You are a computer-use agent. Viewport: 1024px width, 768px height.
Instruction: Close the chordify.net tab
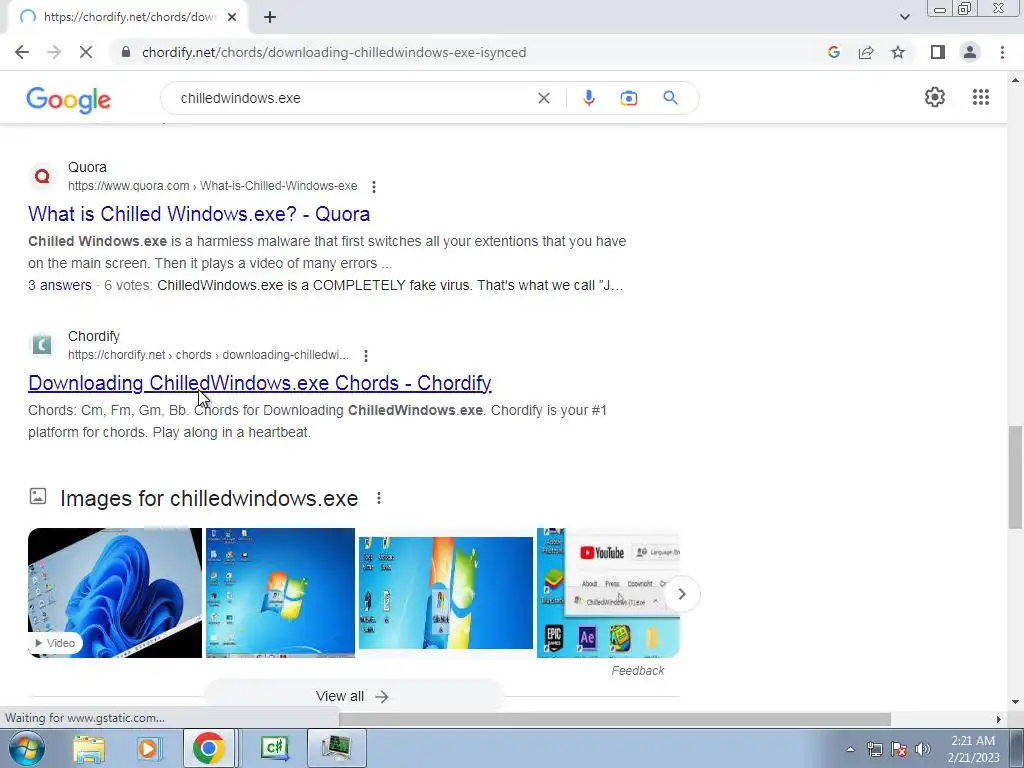[x=232, y=17]
